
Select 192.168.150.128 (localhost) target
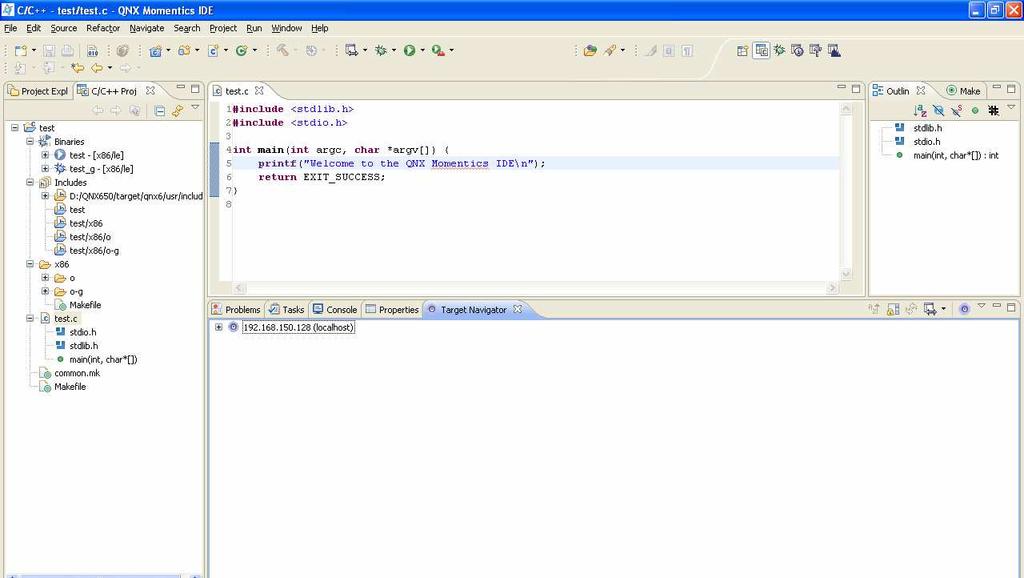click(298, 327)
